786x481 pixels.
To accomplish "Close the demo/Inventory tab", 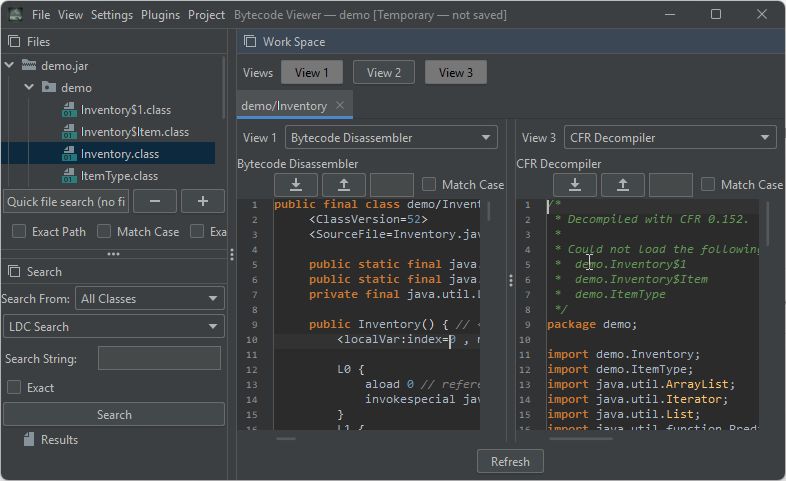I will pyautogui.click(x=340, y=105).
